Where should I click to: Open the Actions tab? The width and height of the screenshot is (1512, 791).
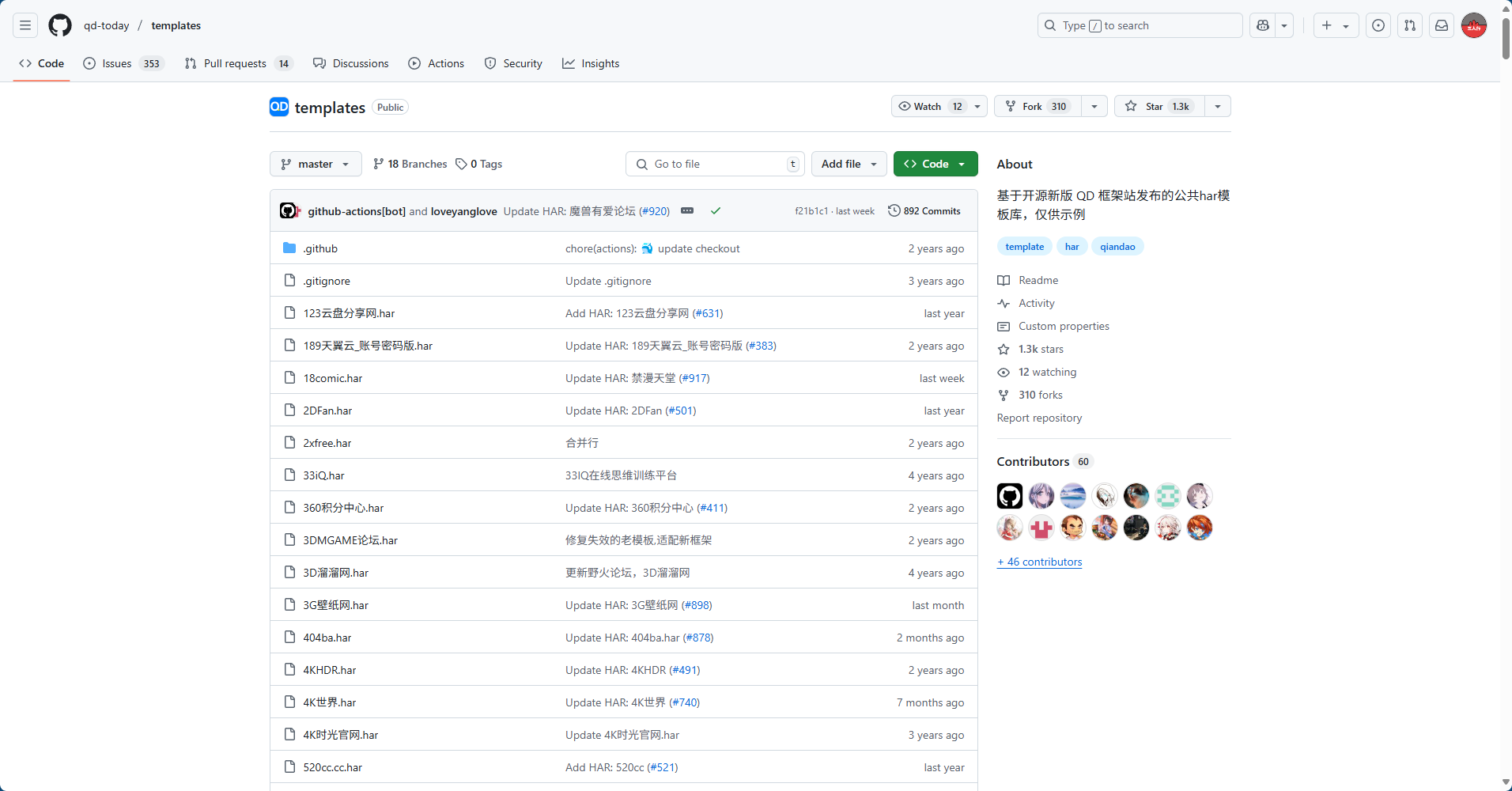point(436,63)
